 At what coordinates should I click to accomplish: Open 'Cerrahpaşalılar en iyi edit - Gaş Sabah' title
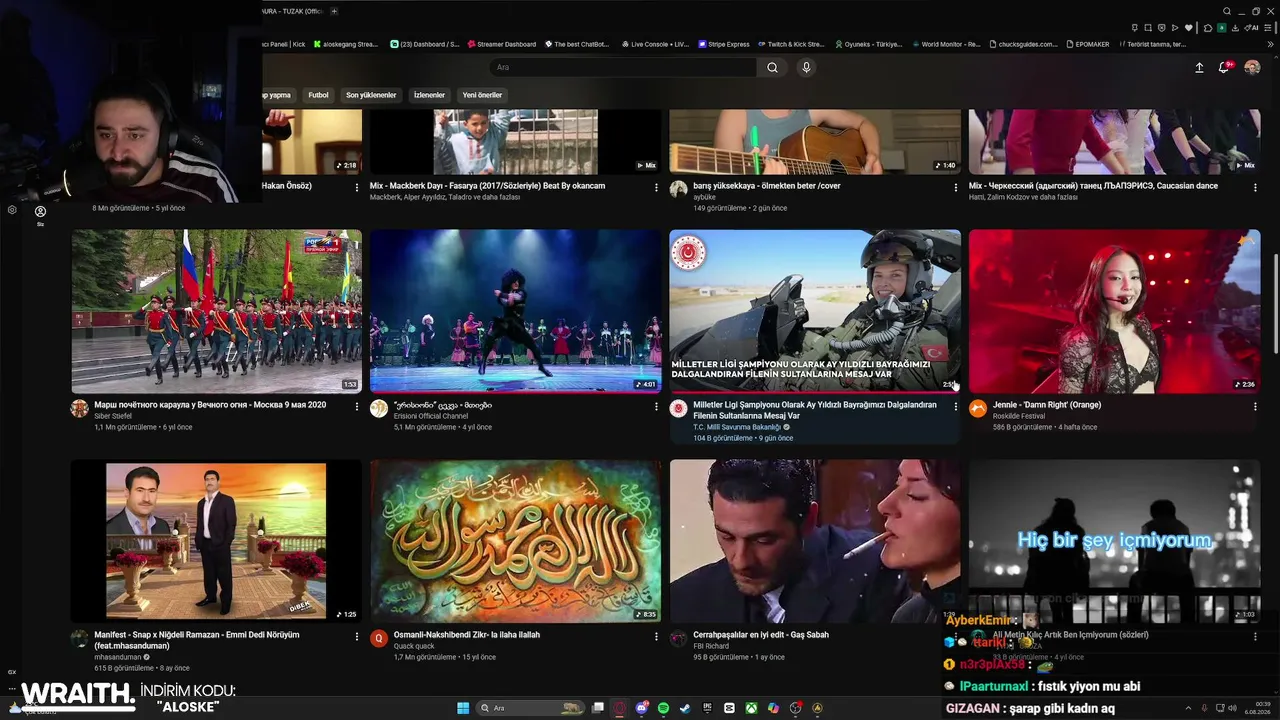pos(761,635)
